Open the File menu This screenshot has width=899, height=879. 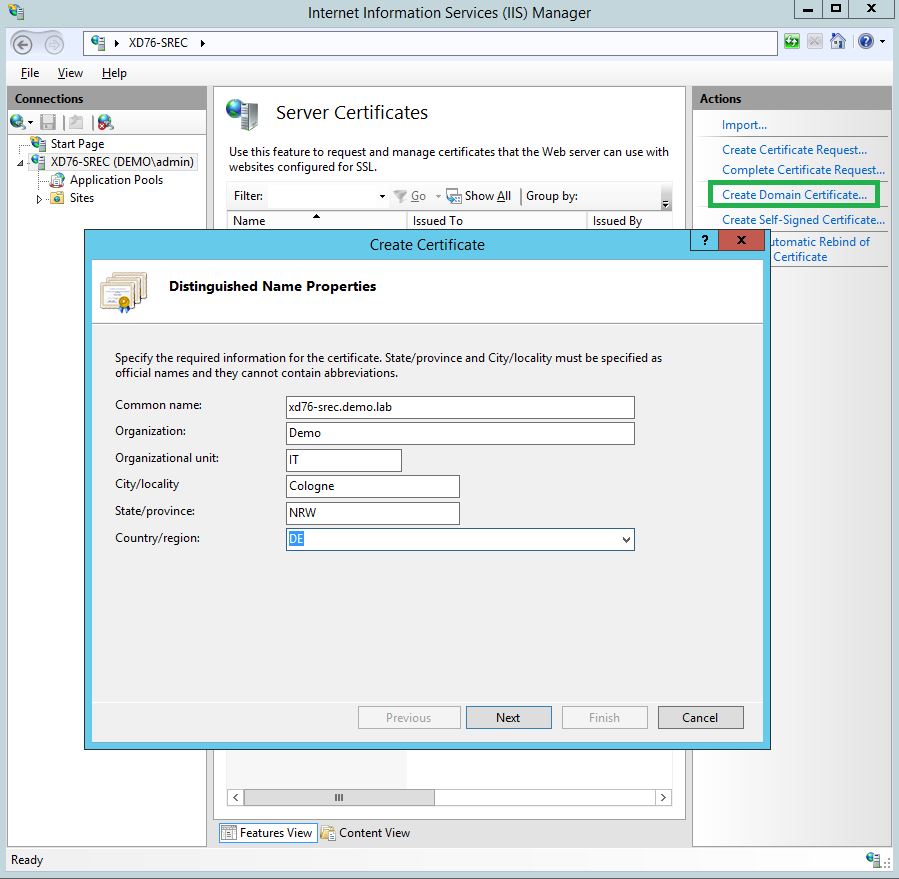30,73
